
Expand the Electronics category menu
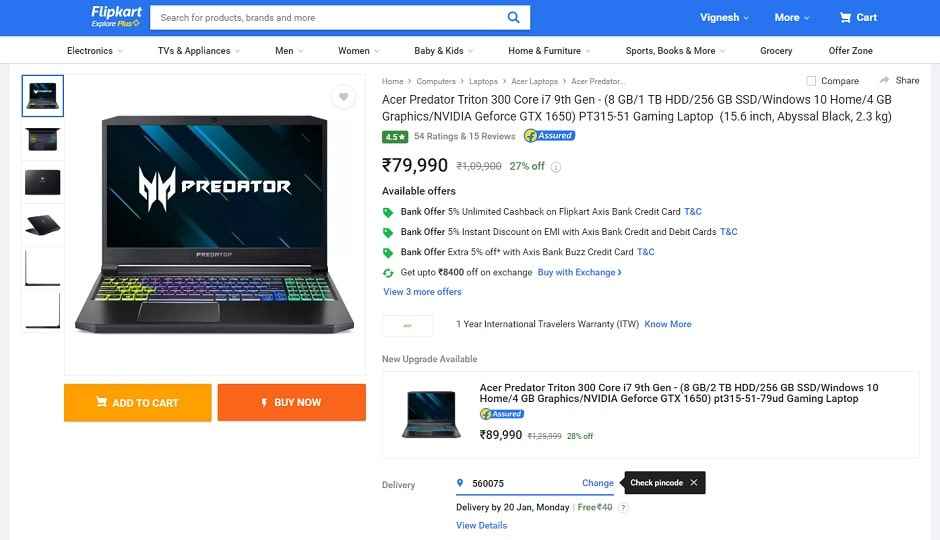pyautogui.click(x=95, y=51)
